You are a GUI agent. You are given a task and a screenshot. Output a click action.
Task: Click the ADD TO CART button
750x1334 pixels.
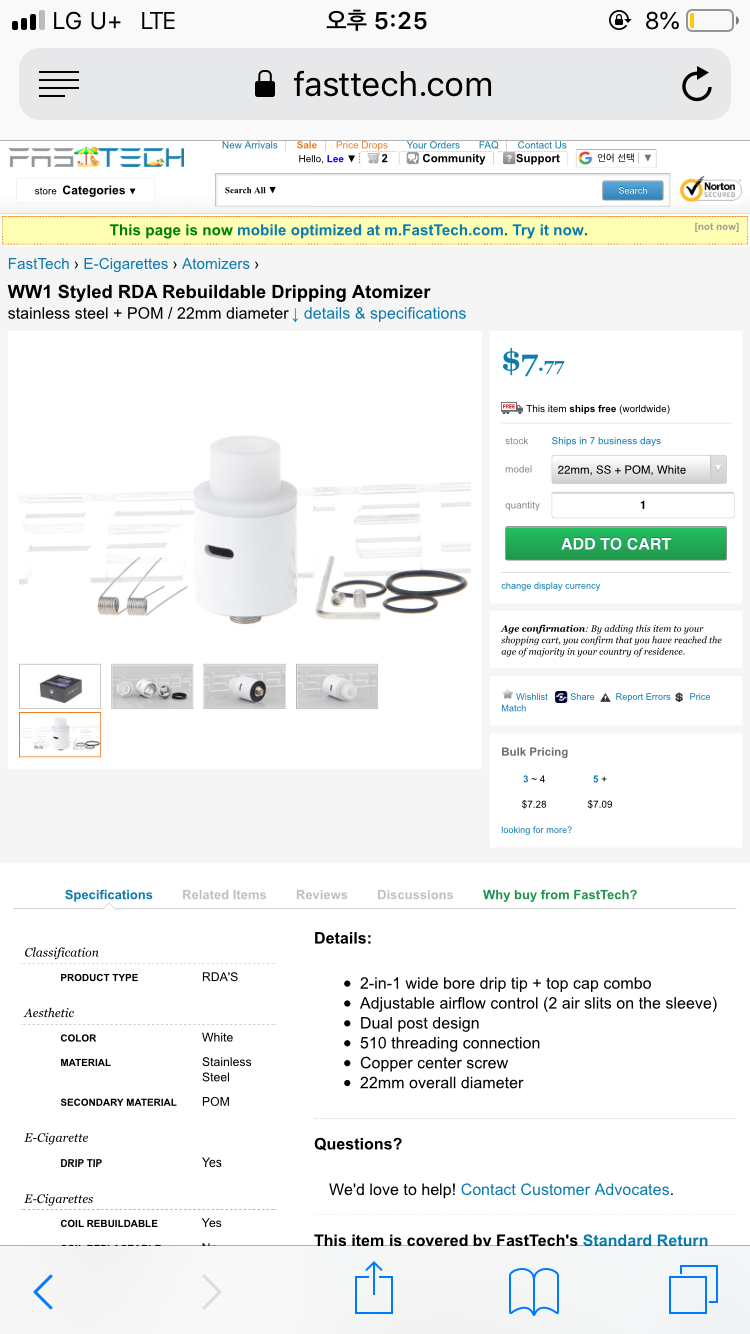[x=616, y=544]
